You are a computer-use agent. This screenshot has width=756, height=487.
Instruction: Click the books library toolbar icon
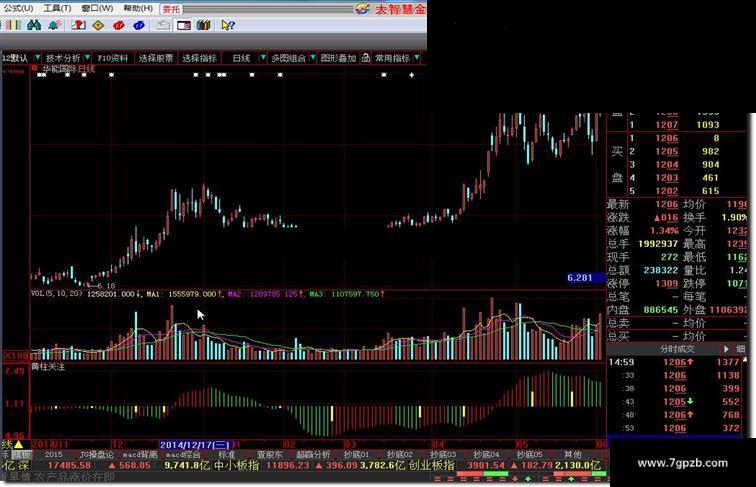click(203, 25)
